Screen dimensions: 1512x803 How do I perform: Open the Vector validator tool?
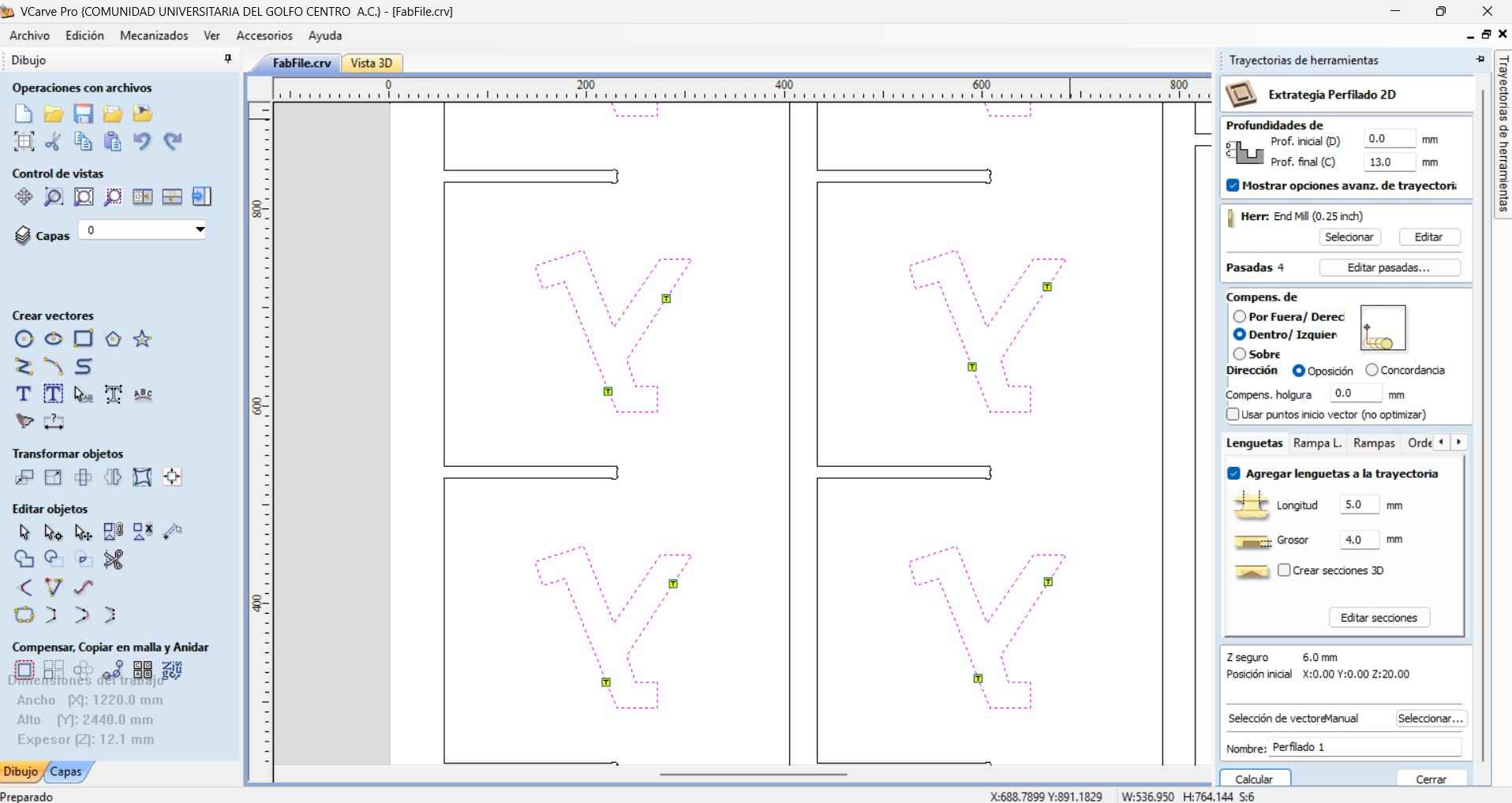click(53, 588)
